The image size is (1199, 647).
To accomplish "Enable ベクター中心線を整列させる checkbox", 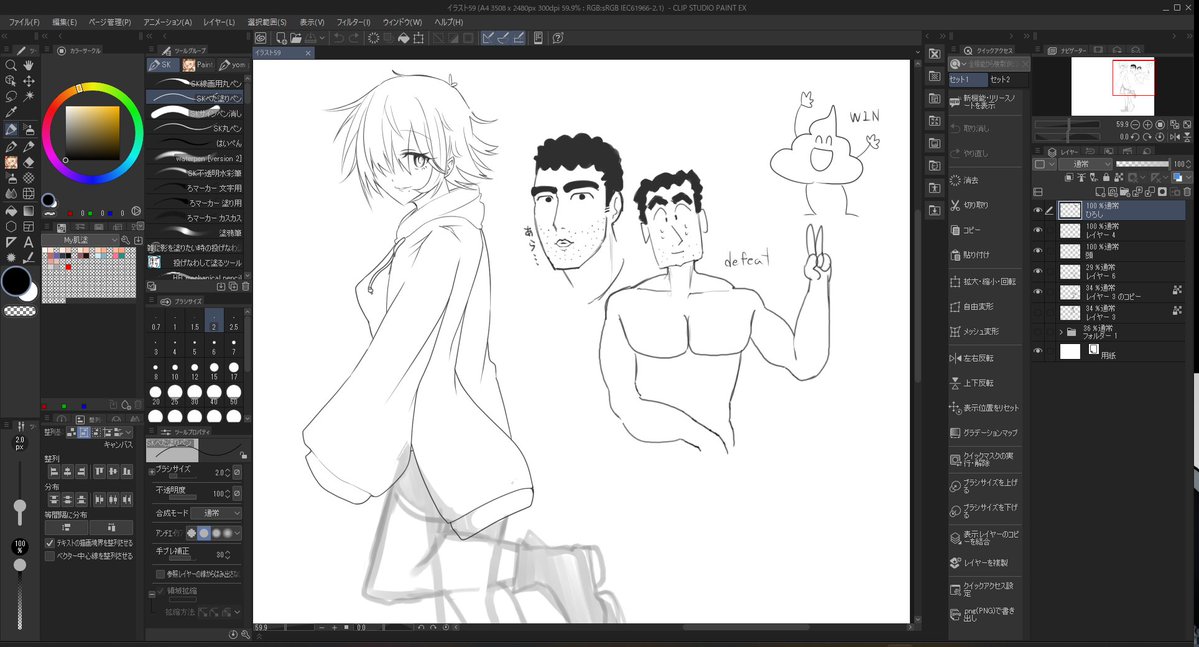I will 50,556.
